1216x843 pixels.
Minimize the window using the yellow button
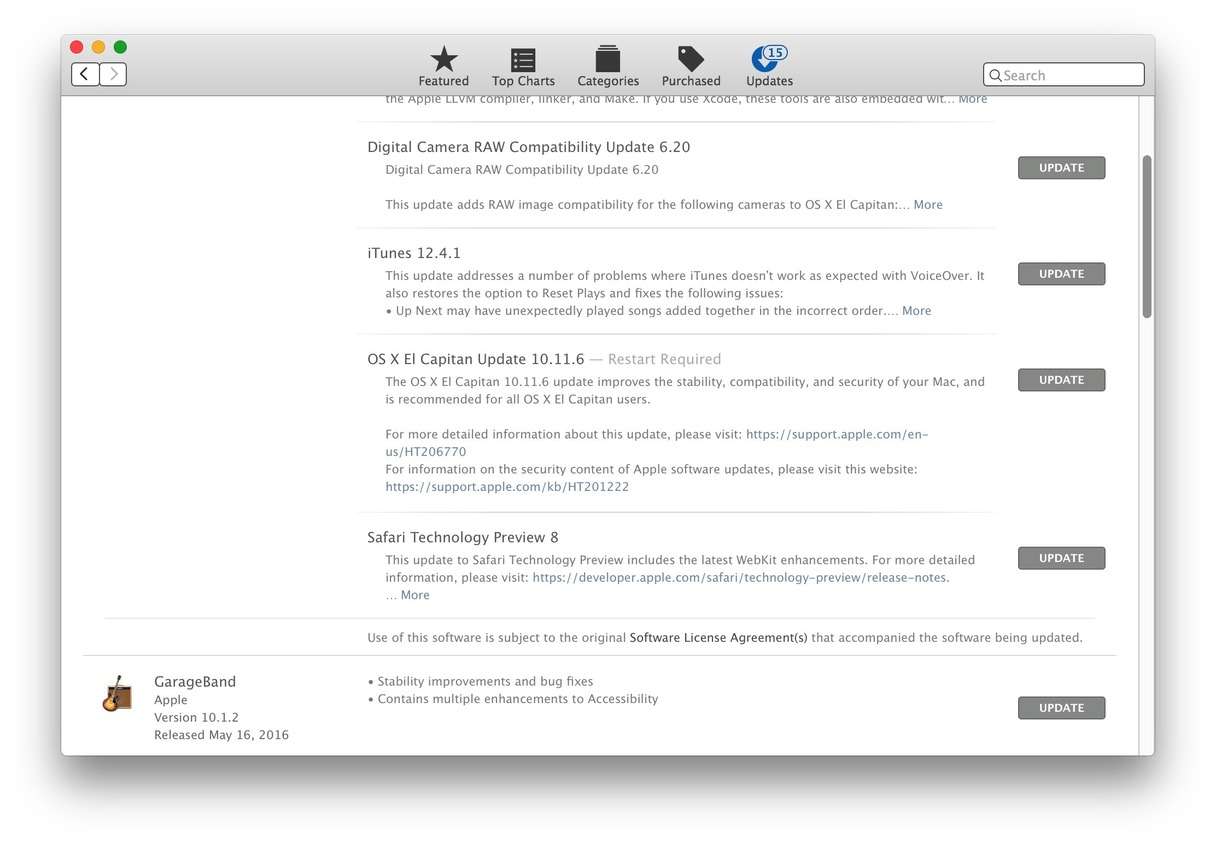click(98, 47)
